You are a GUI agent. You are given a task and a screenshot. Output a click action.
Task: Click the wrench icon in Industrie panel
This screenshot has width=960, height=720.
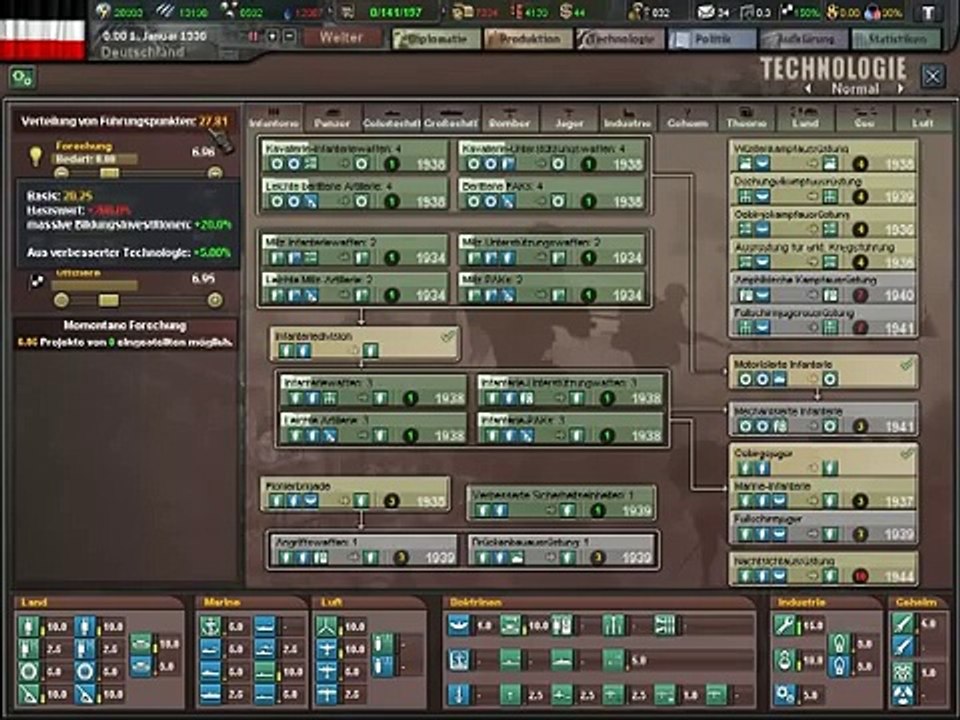[785, 625]
